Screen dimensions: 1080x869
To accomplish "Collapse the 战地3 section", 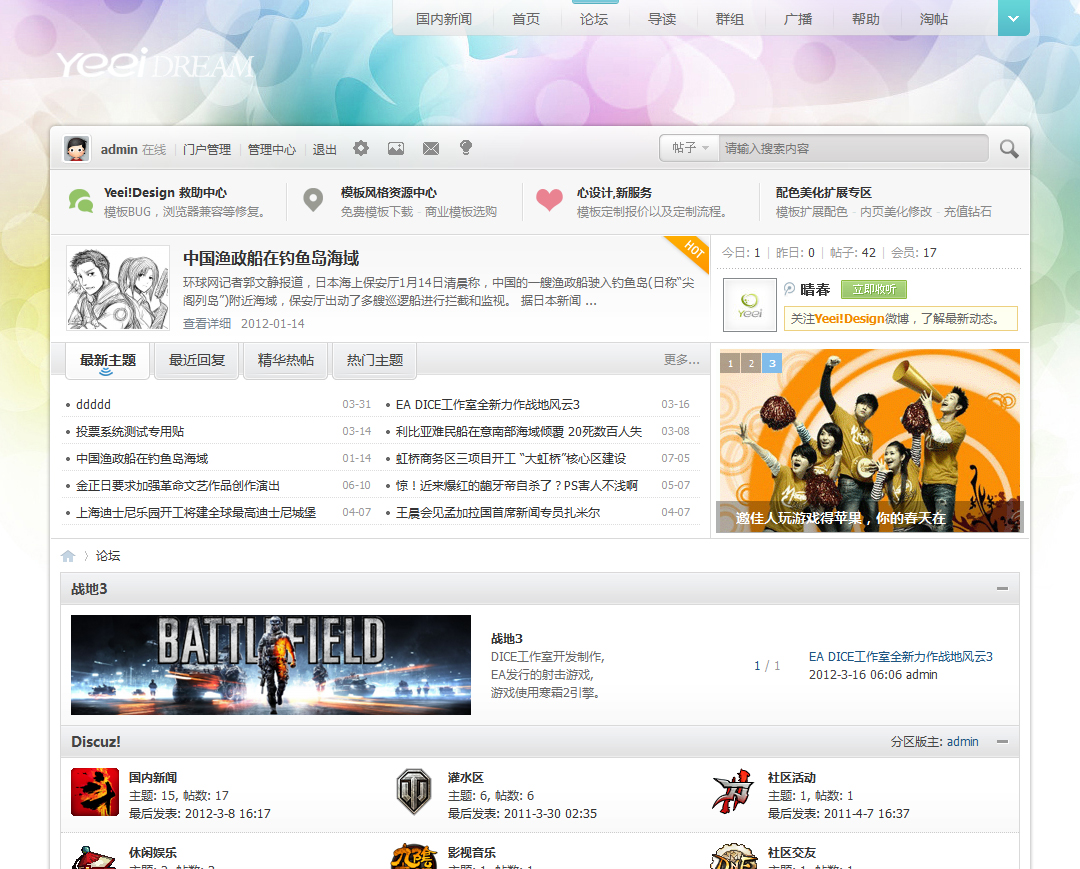I will pyautogui.click(x=1002, y=589).
